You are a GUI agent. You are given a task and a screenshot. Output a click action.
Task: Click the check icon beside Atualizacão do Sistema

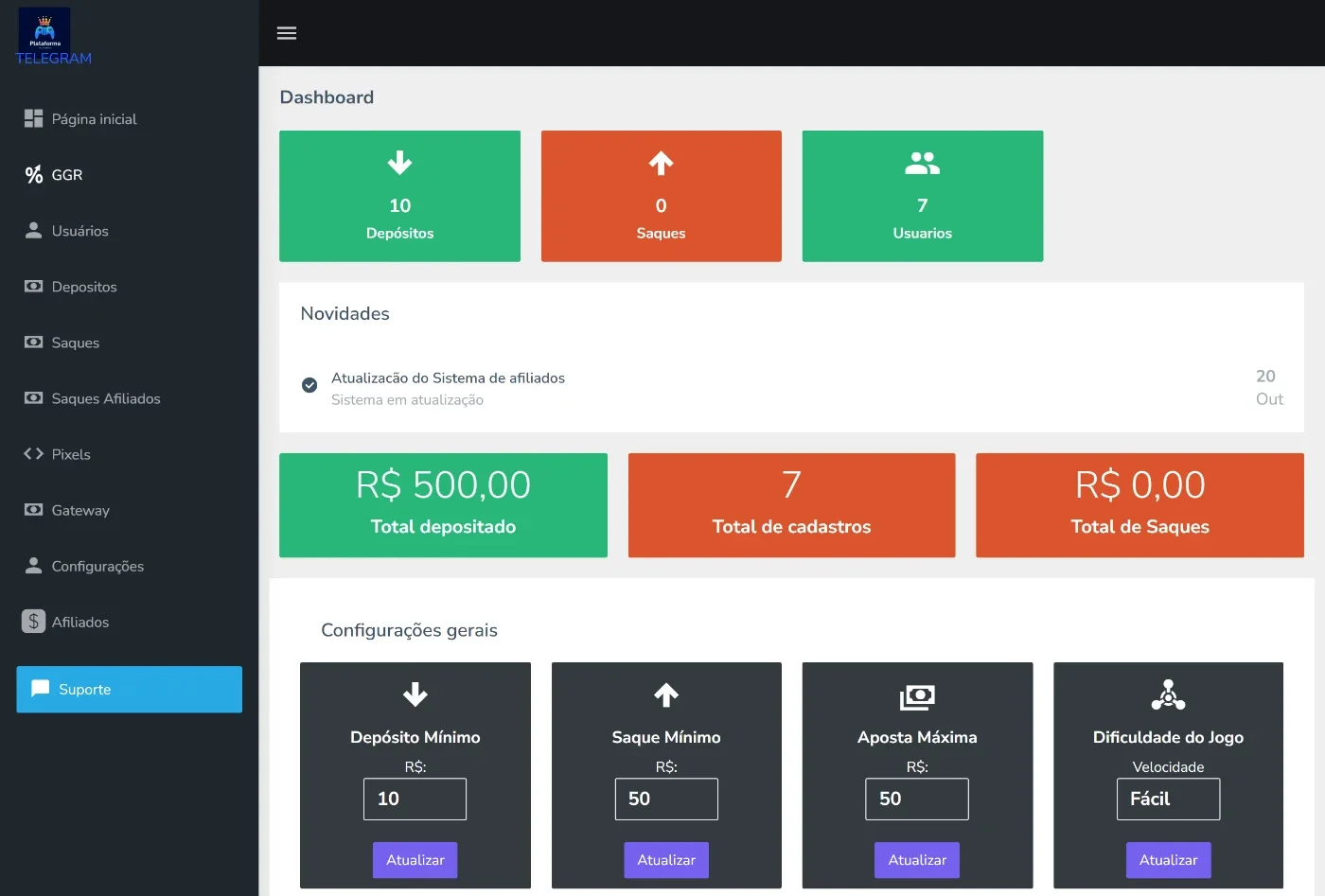coord(309,385)
